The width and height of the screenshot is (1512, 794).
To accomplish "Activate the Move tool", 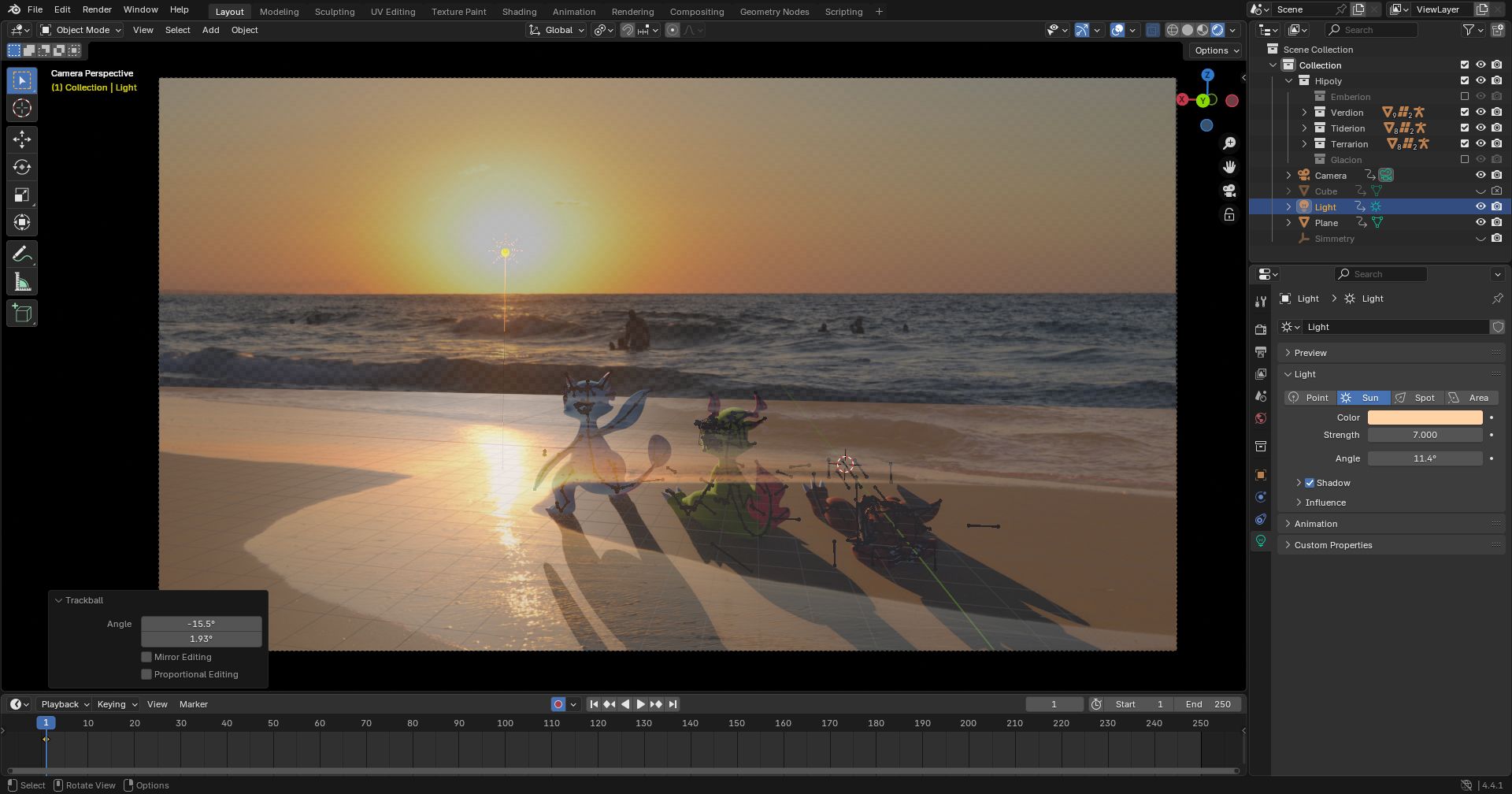I will pyautogui.click(x=22, y=139).
